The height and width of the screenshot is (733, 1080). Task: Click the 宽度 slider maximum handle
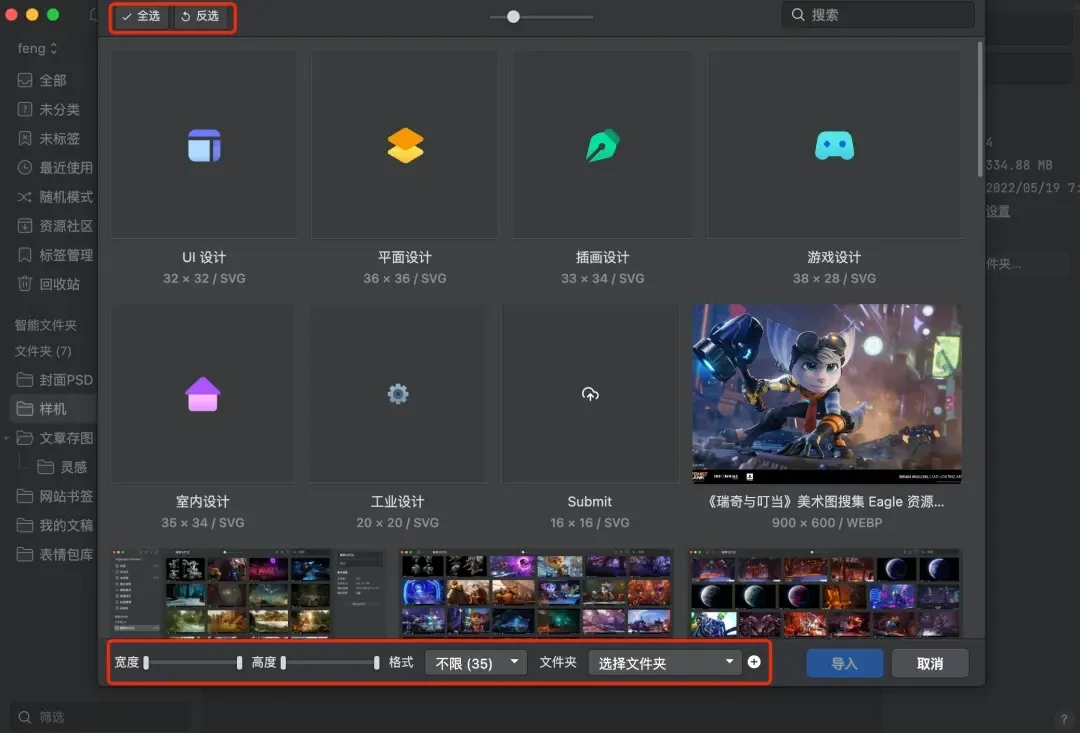[239, 663]
